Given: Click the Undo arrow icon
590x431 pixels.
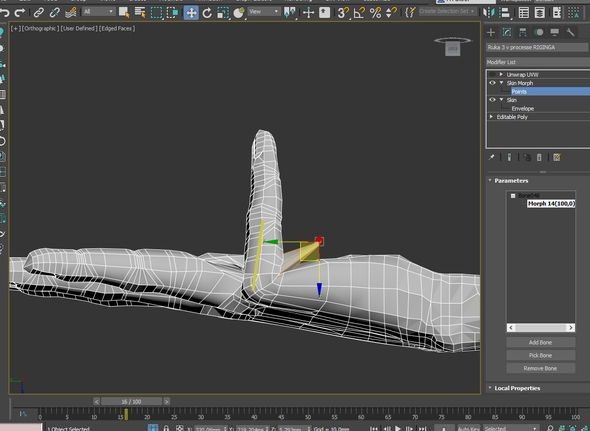Looking at the screenshot, I should point(5,12).
